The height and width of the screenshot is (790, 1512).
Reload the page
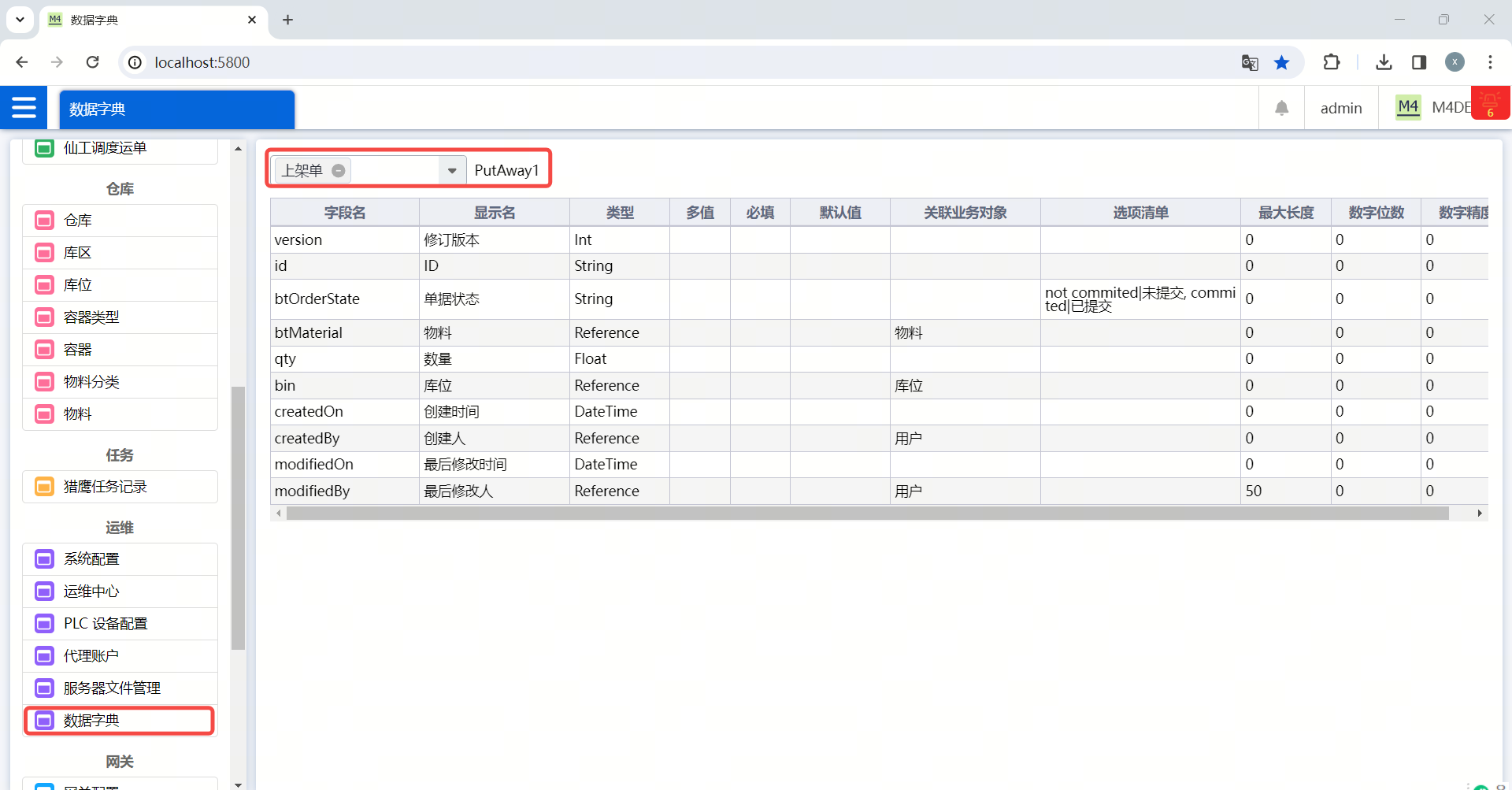(93, 62)
